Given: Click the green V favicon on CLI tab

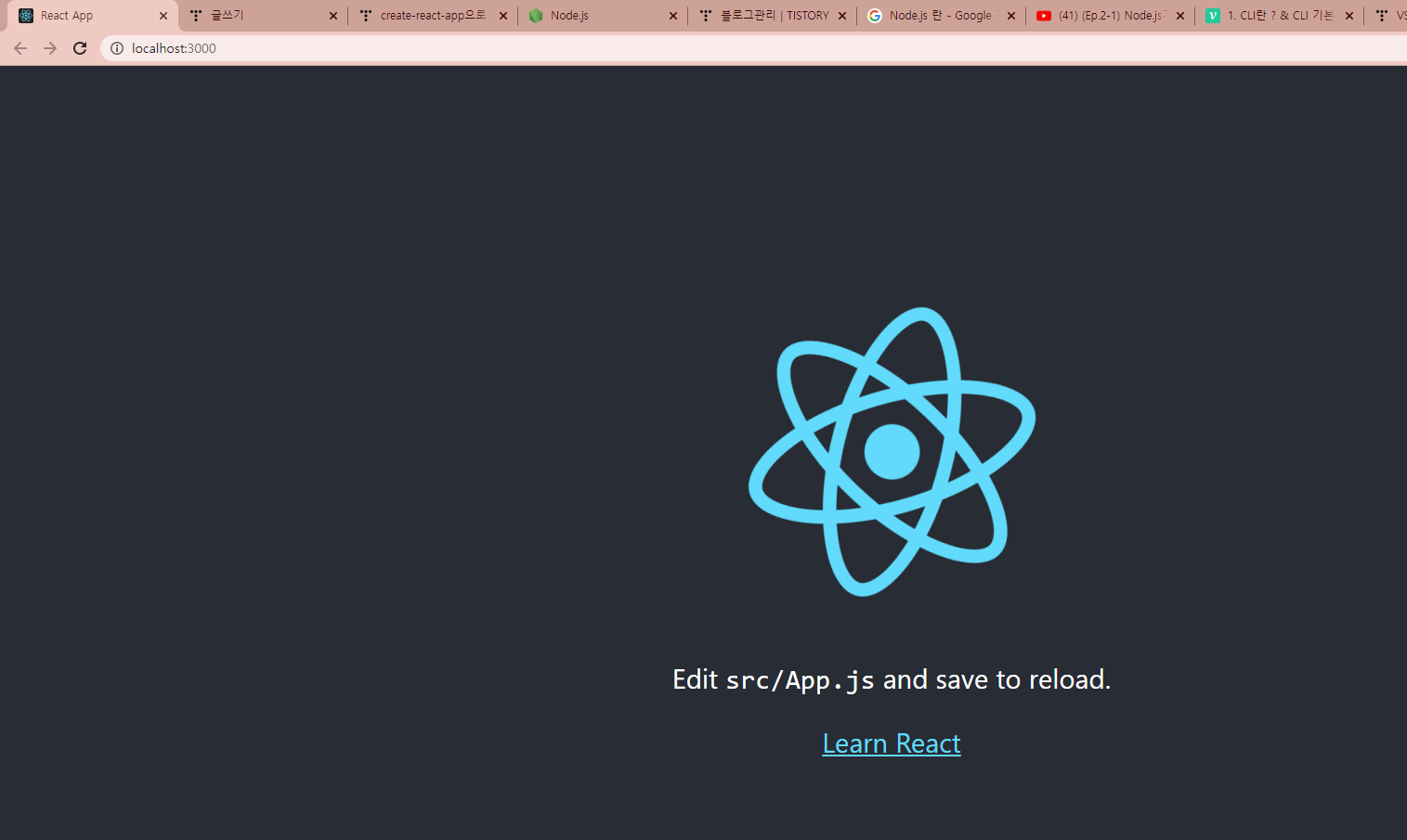Looking at the screenshot, I should [x=1213, y=16].
